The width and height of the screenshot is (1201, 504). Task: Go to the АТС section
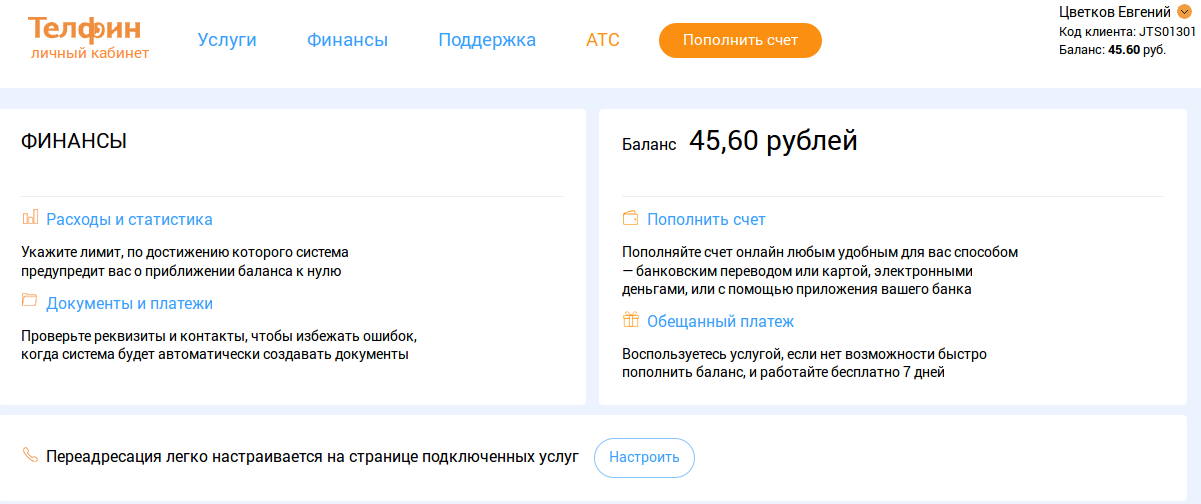[603, 40]
